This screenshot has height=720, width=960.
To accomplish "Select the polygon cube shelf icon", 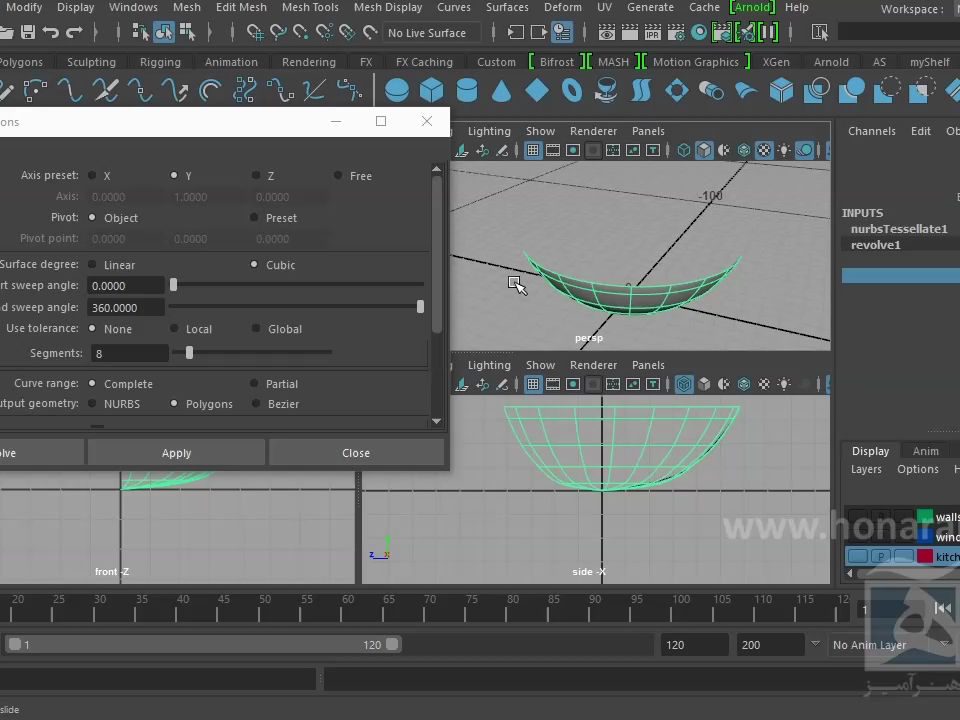I will (x=431, y=91).
